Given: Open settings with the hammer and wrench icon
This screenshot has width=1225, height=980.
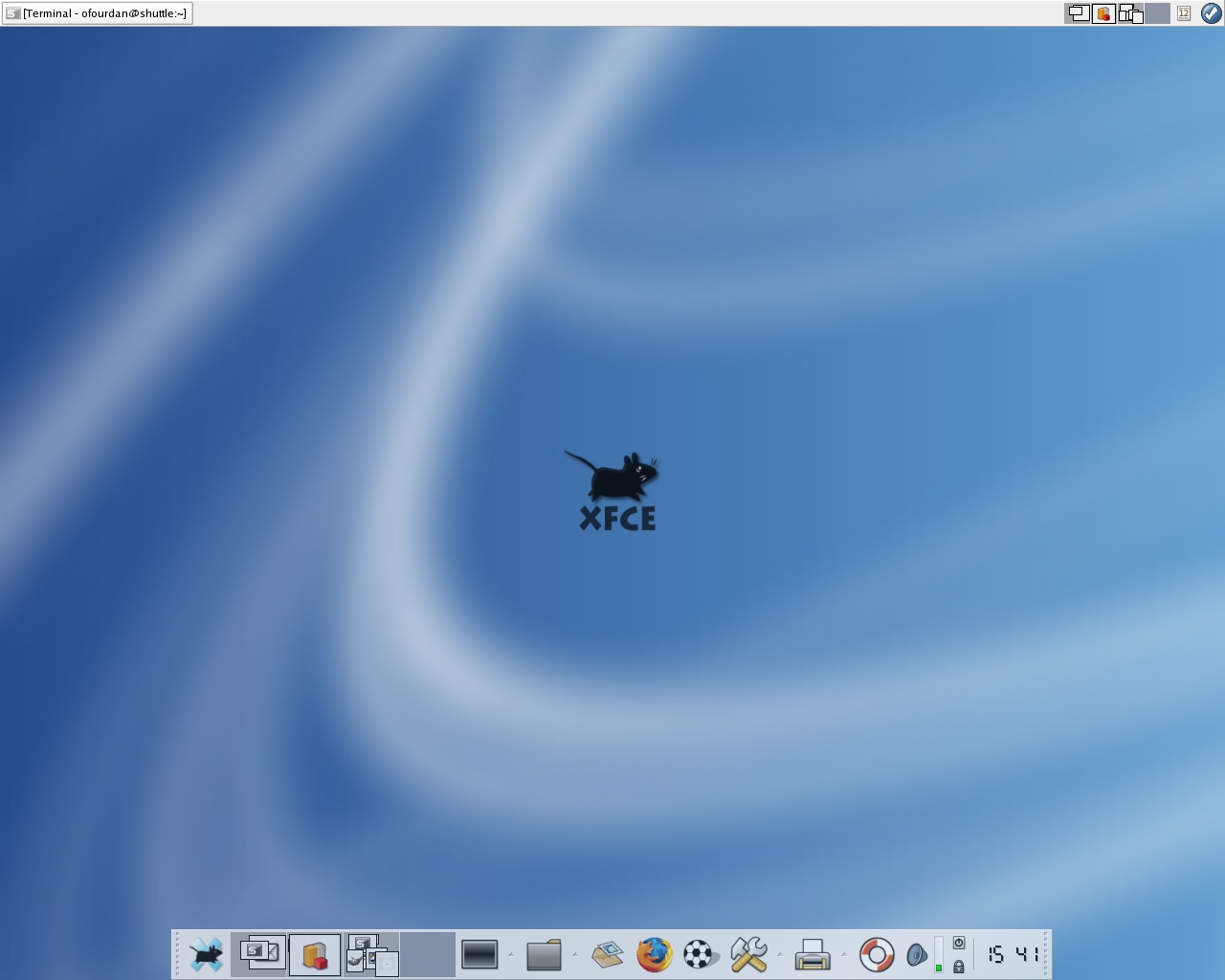Looking at the screenshot, I should 748,954.
